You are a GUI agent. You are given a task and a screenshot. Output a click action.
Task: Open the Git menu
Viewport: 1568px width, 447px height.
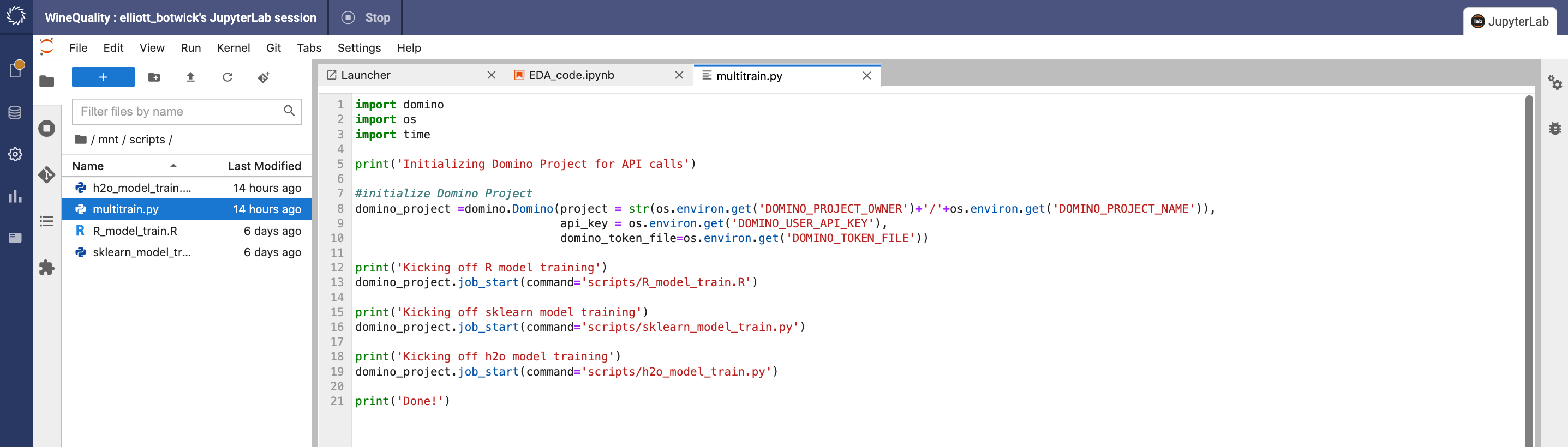click(273, 47)
